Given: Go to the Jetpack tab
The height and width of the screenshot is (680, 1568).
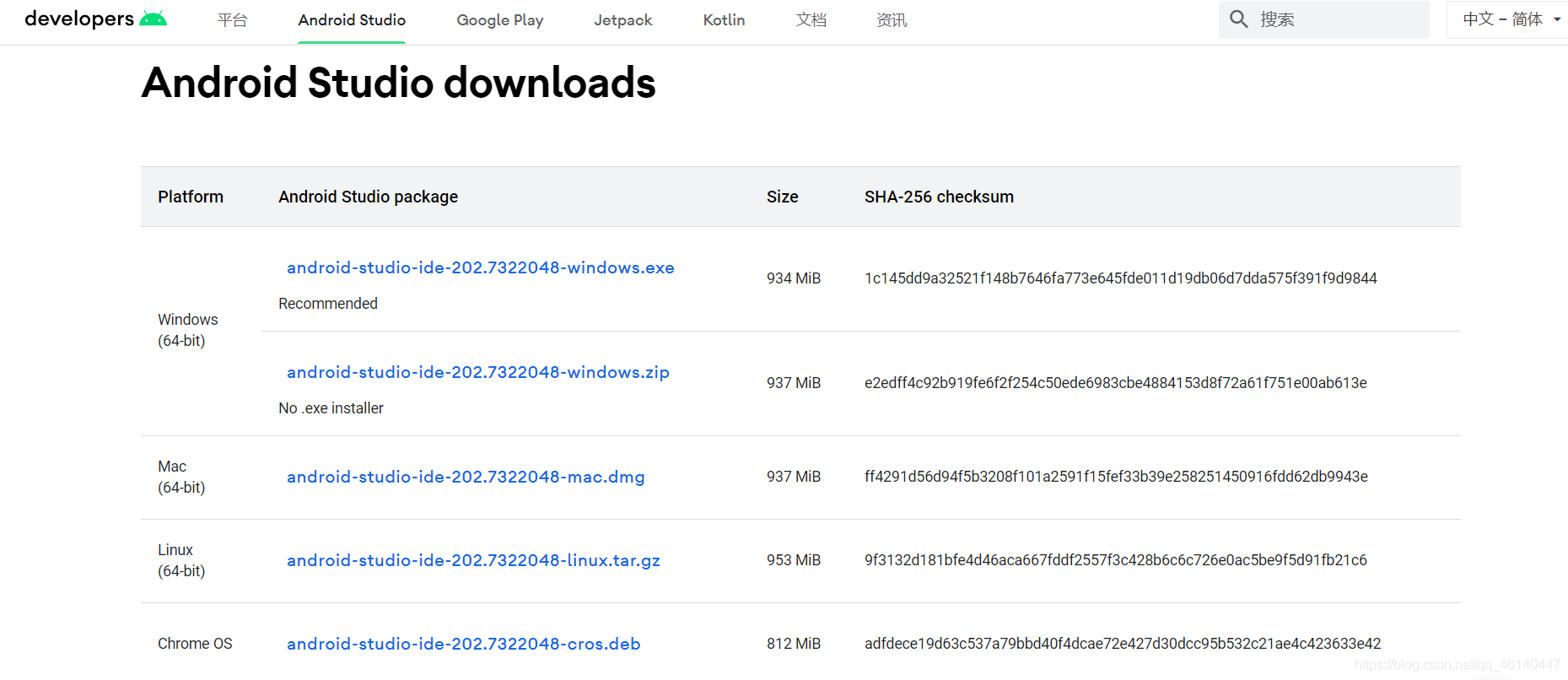Looking at the screenshot, I should point(623,19).
